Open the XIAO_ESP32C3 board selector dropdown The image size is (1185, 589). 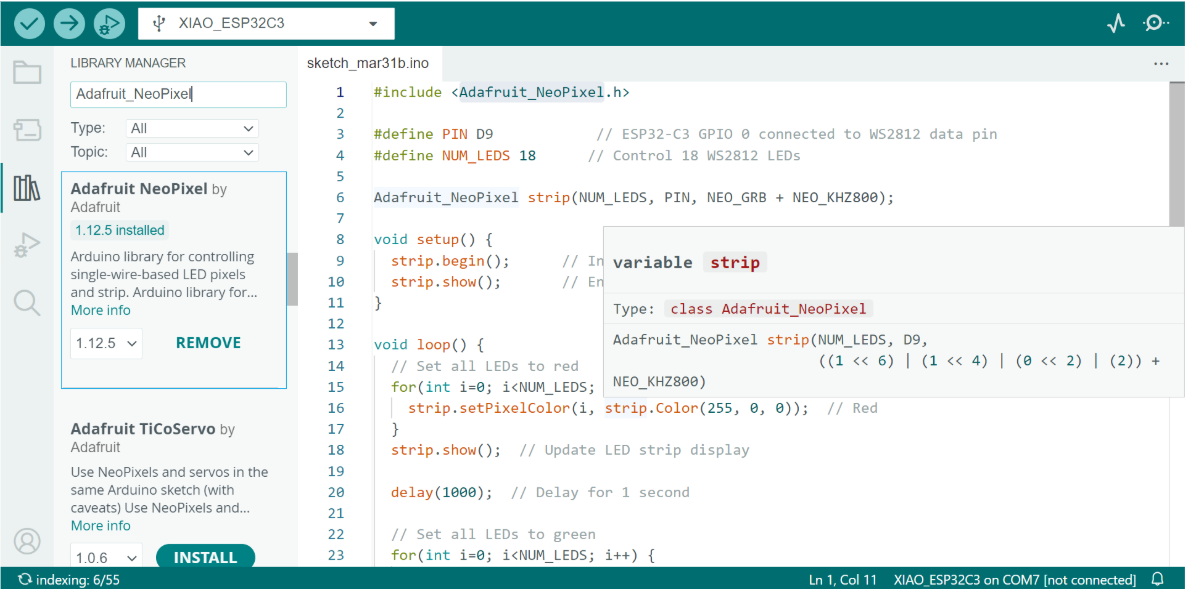click(267, 23)
